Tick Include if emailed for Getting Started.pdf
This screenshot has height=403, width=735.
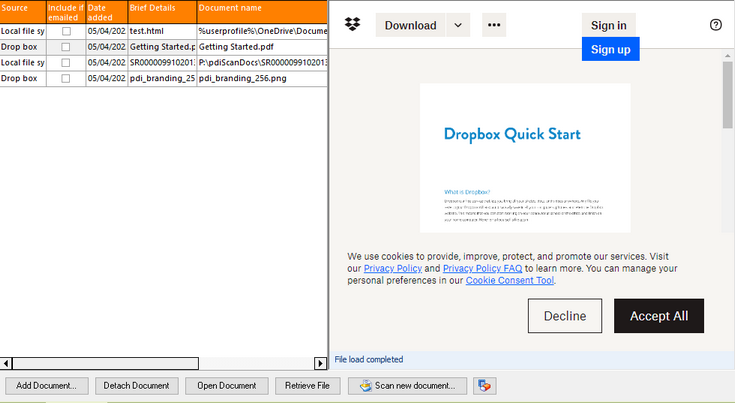tap(66, 47)
